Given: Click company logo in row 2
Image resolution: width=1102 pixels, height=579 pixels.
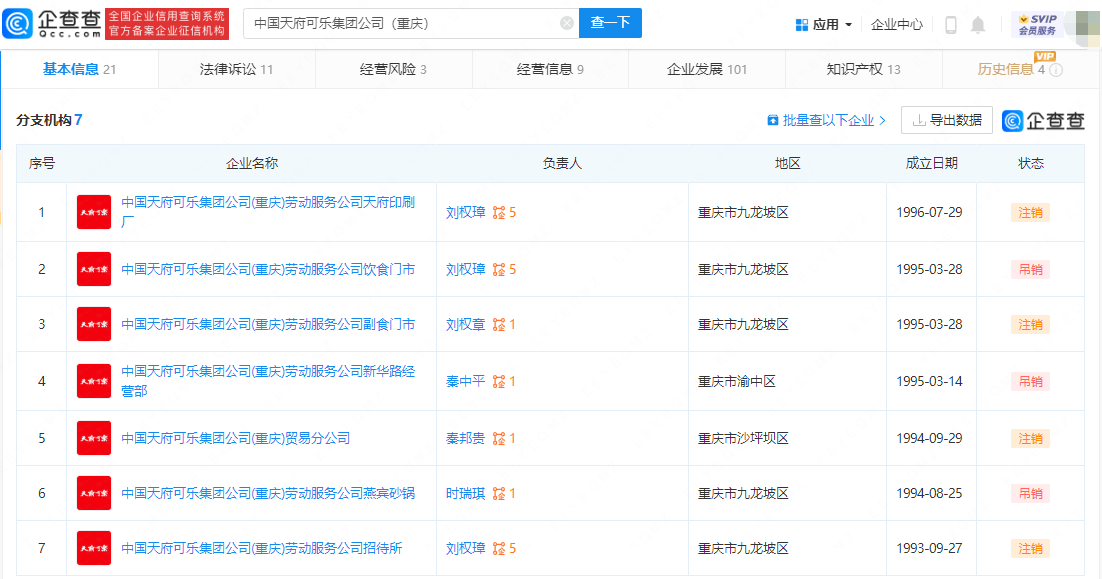Looking at the screenshot, I should click(93, 269).
